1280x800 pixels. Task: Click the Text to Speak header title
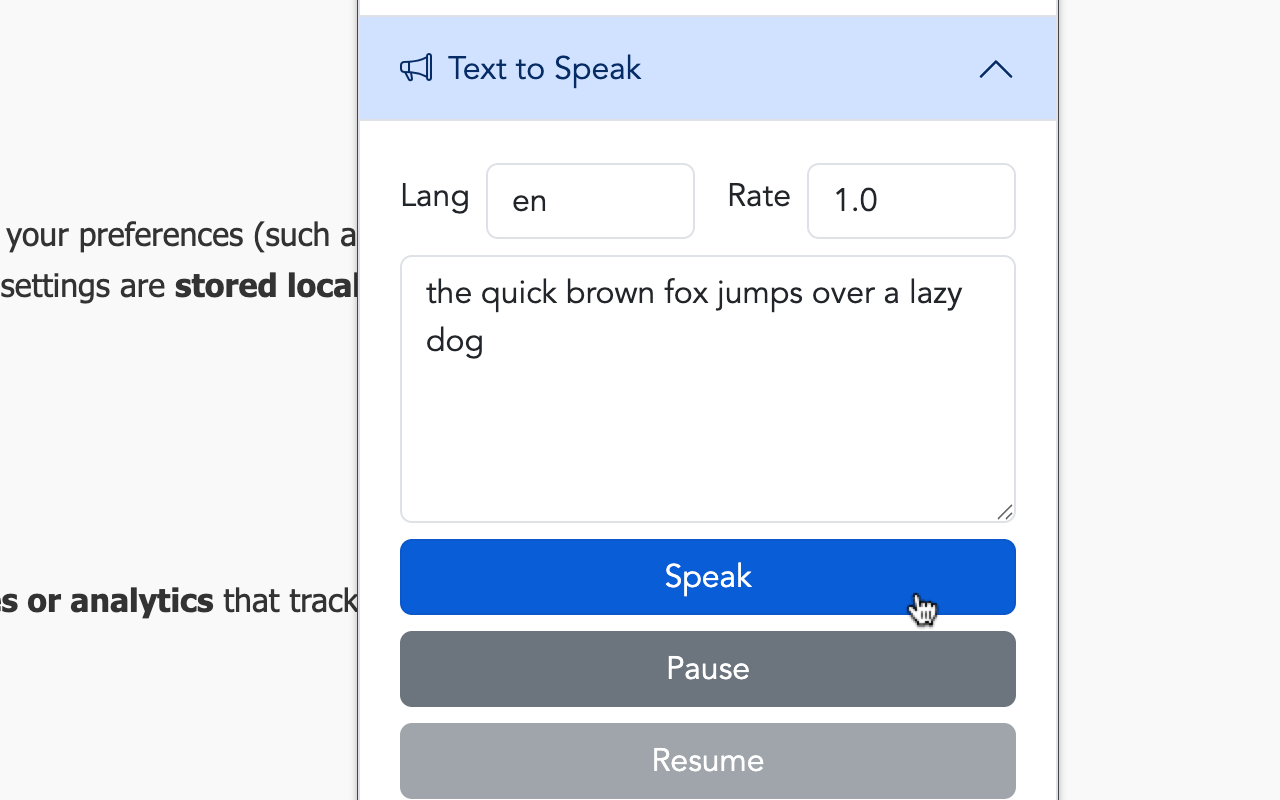pos(544,68)
